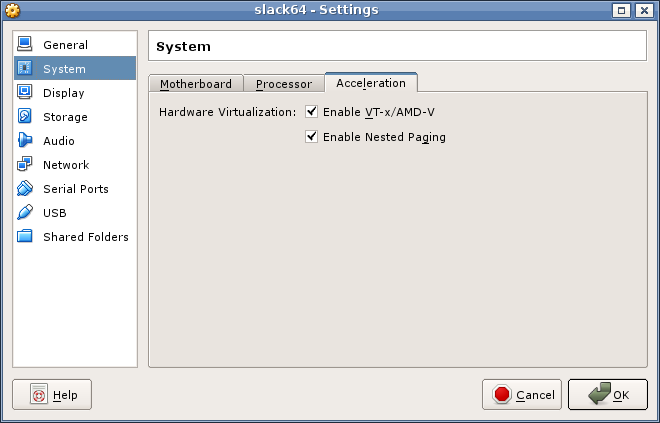
Task: Click the System chip icon
Action: (x=25, y=69)
